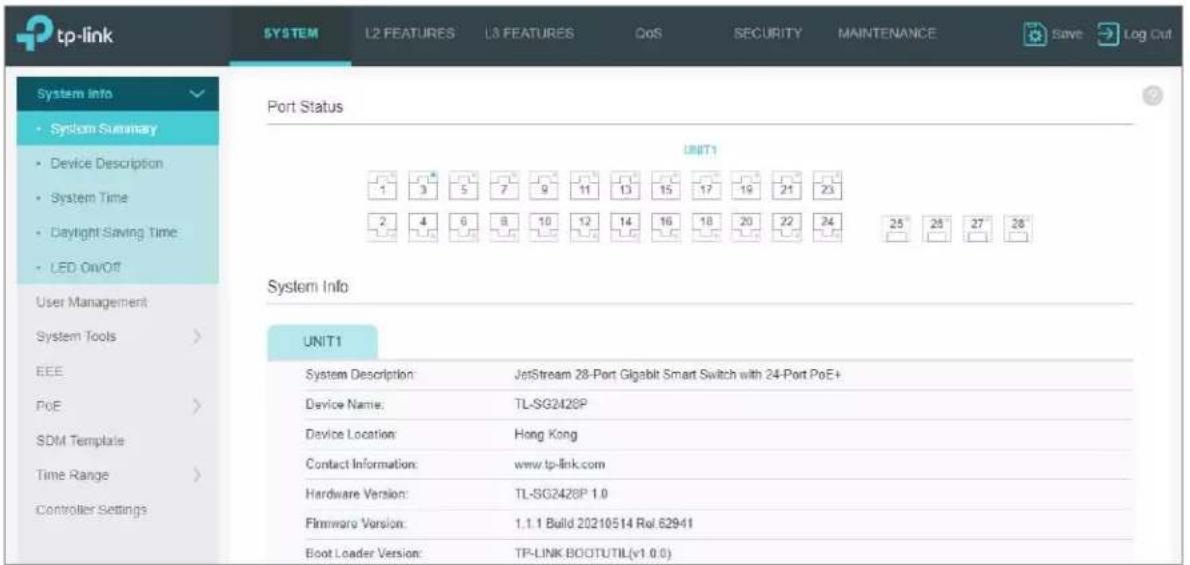Select SFP port 27 icon
The image size is (1190, 565).
pos(978,229)
